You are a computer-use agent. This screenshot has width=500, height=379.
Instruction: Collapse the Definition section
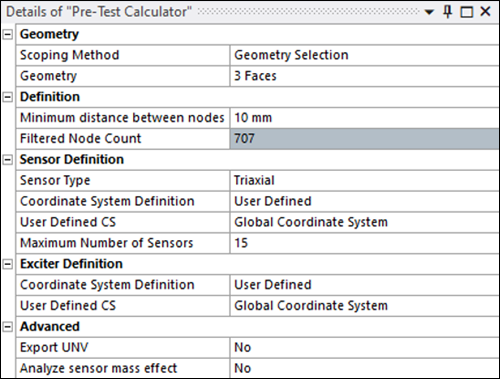[x=8, y=97]
